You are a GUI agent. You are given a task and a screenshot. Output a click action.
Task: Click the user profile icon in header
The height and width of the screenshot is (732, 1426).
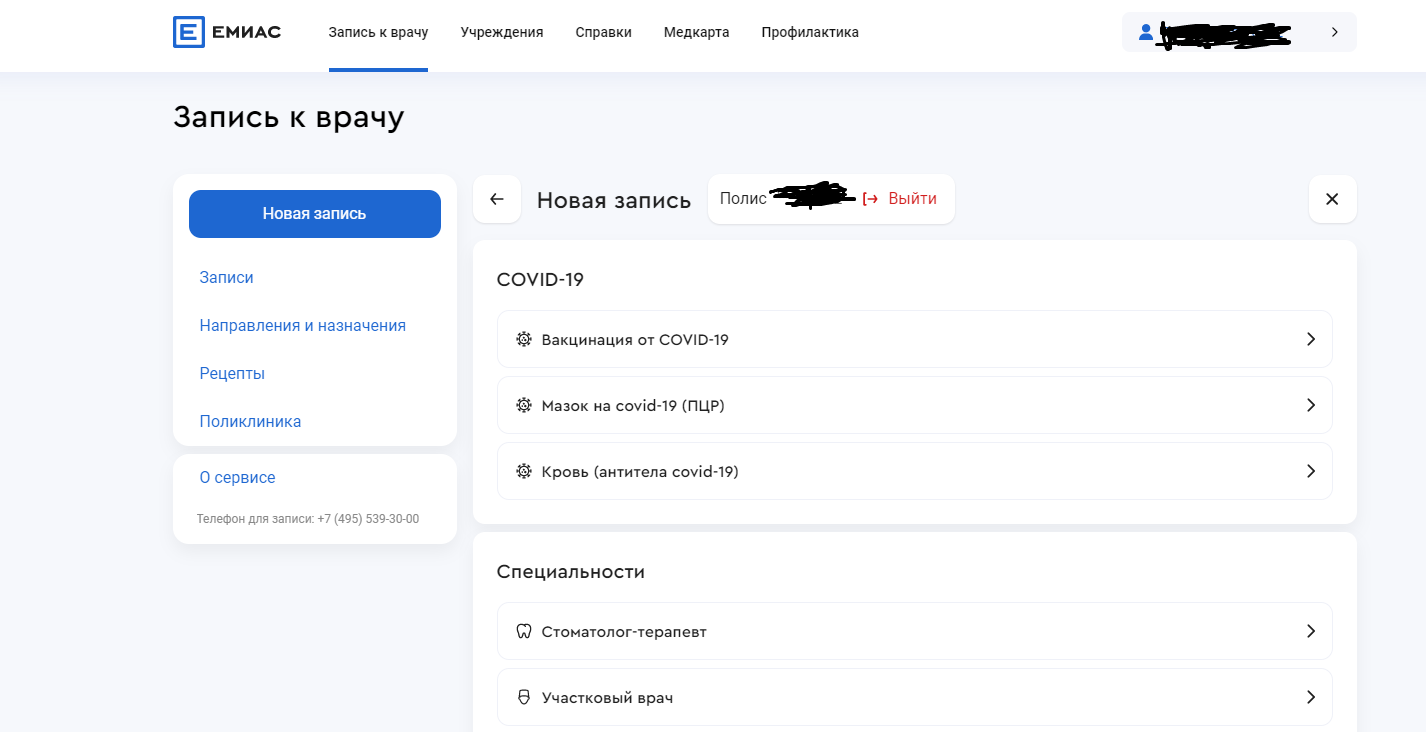coord(1146,32)
